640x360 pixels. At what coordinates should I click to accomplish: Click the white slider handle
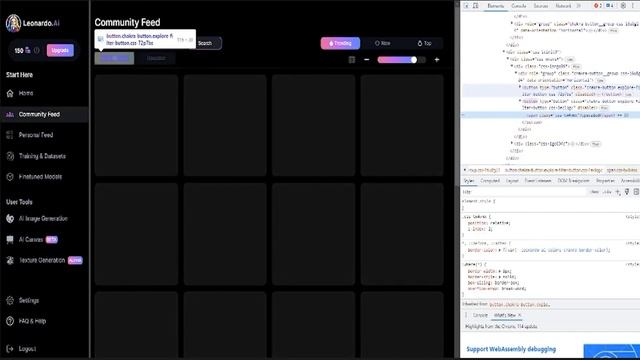pyautogui.click(x=414, y=60)
